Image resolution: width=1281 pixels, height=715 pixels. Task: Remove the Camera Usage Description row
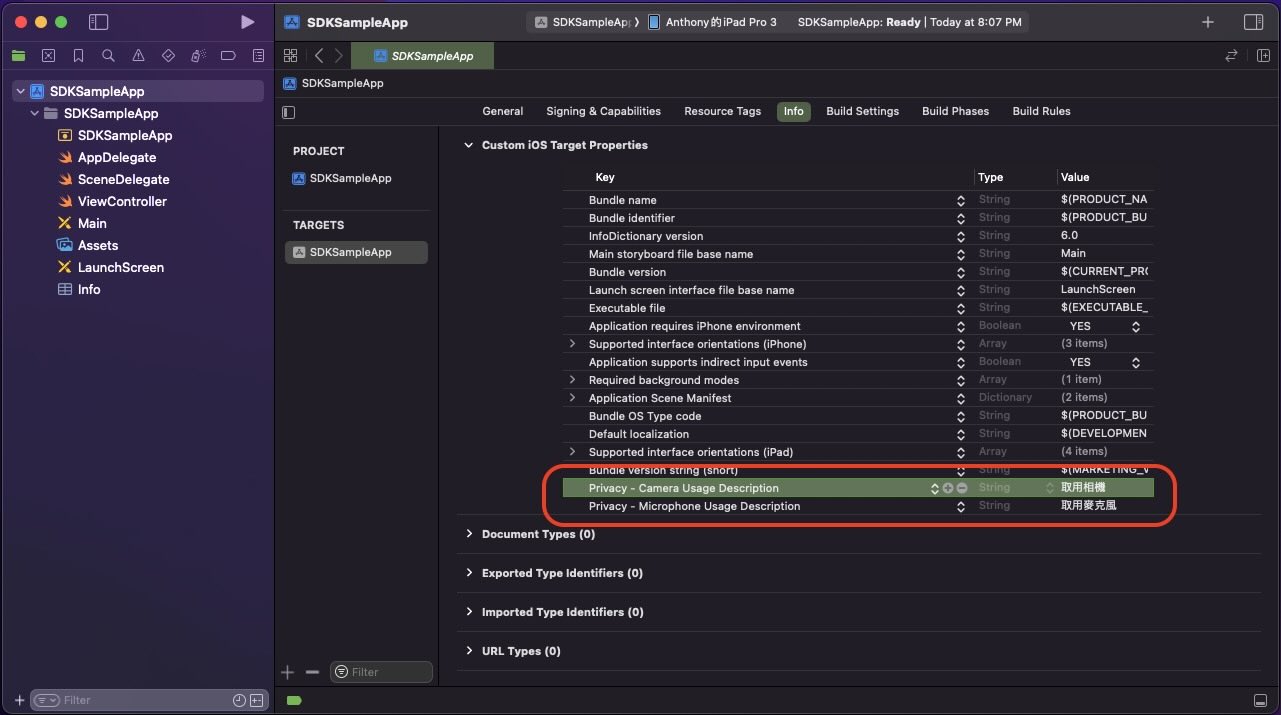[962, 488]
